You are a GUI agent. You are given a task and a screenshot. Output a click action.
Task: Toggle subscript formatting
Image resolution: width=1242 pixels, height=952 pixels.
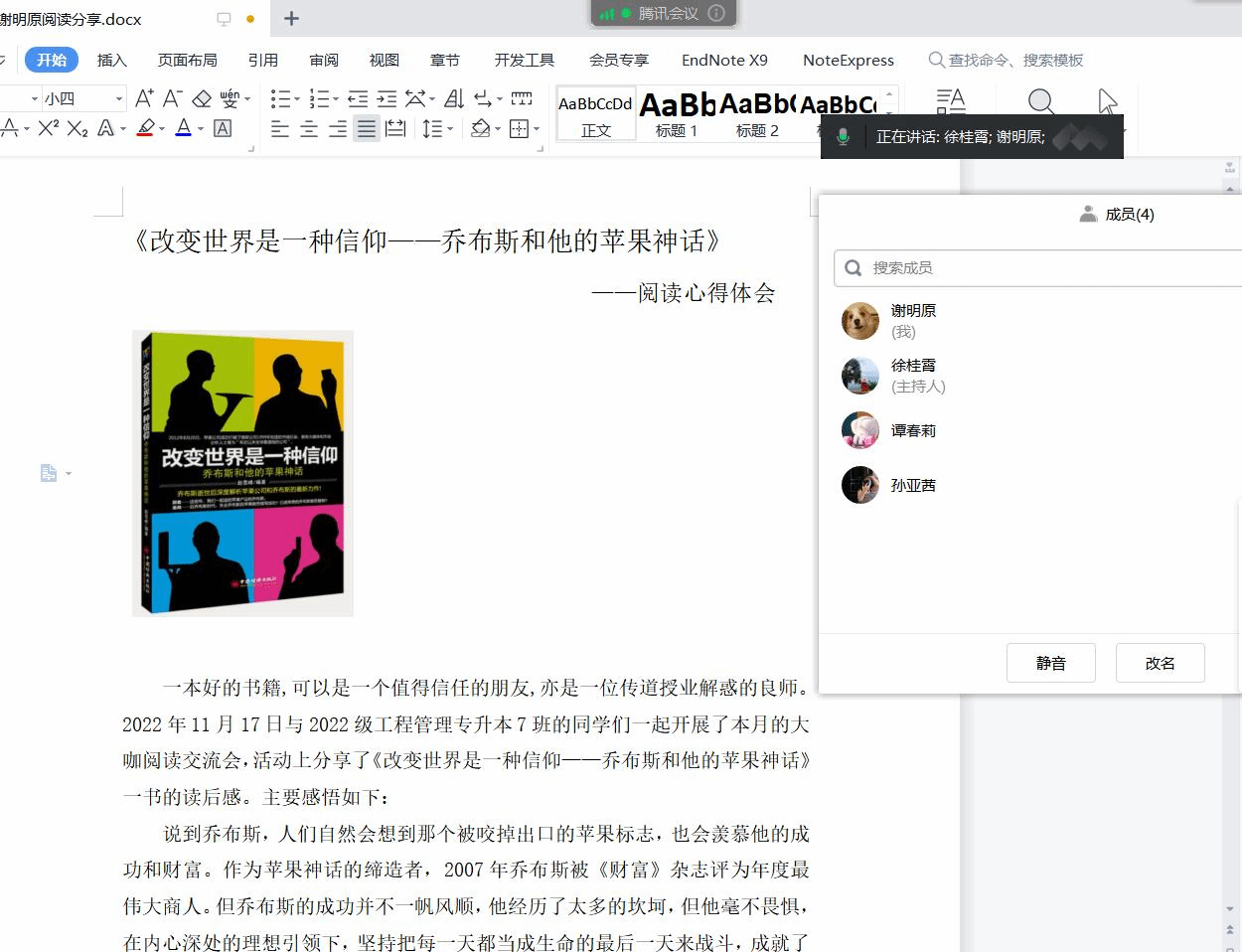pos(78,128)
